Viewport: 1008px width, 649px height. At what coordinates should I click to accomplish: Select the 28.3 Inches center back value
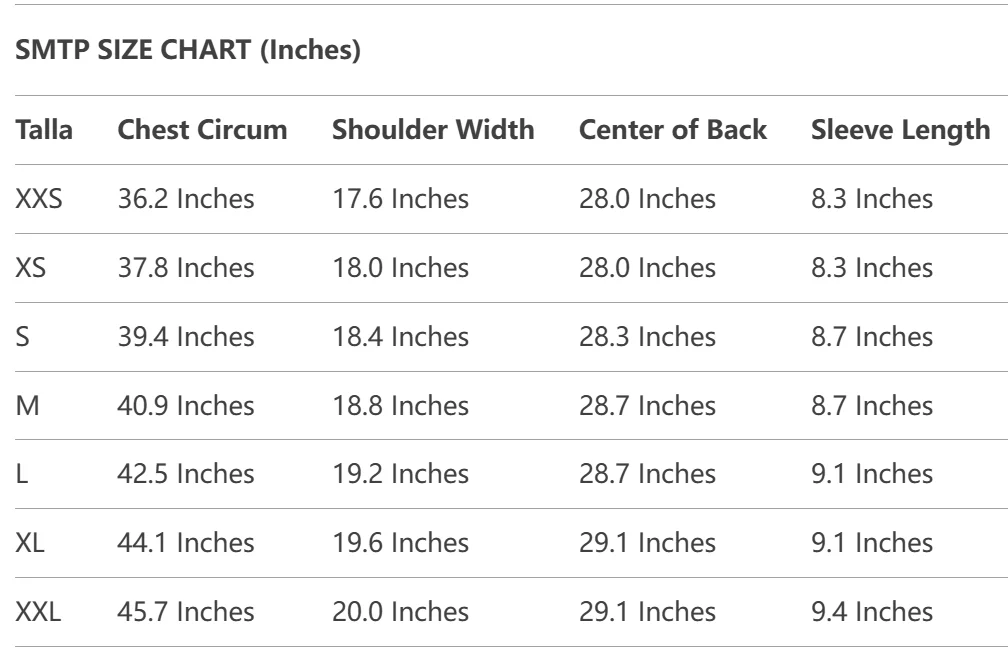click(647, 337)
